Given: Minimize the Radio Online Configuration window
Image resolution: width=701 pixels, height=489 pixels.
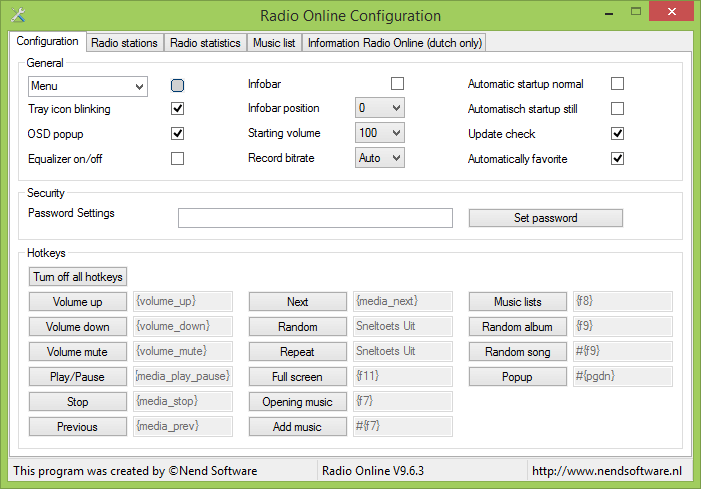Looking at the screenshot, I should 609,13.
